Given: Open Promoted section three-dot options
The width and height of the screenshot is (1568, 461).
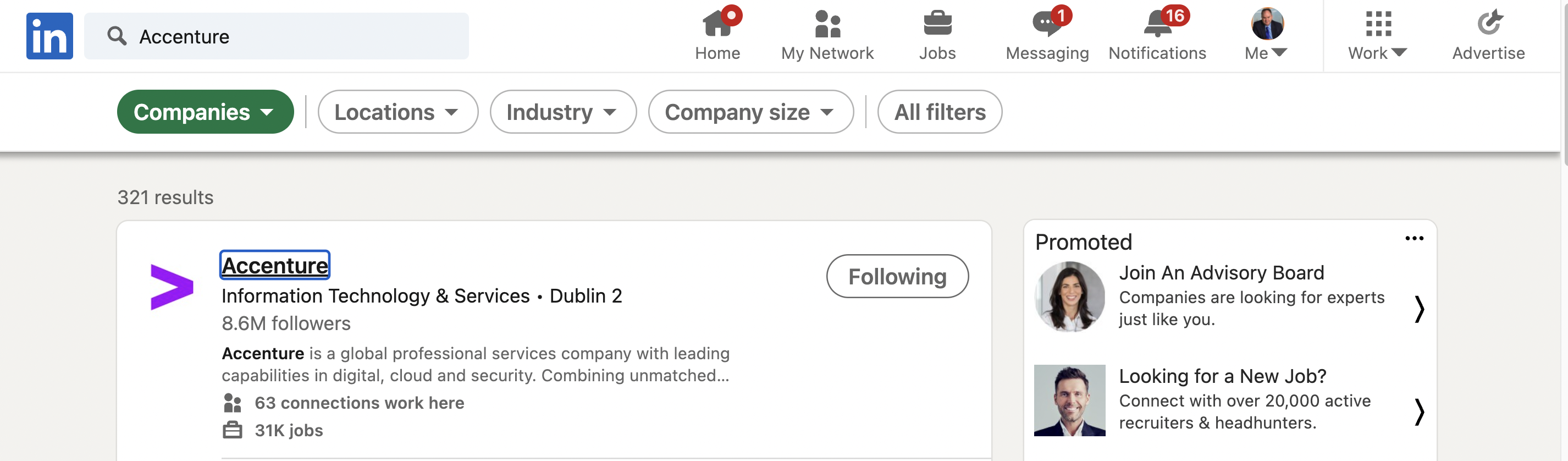Looking at the screenshot, I should 1414,238.
